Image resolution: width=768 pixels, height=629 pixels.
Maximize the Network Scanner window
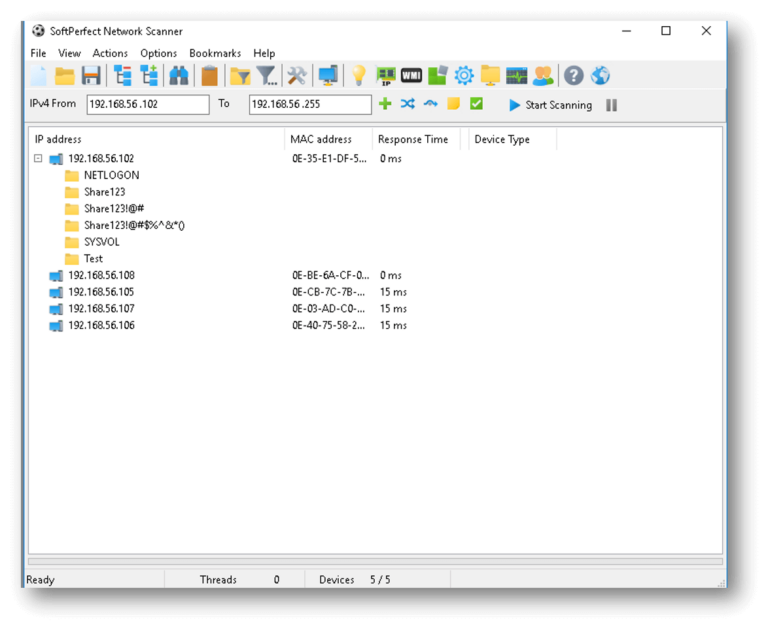[x=666, y=31]
